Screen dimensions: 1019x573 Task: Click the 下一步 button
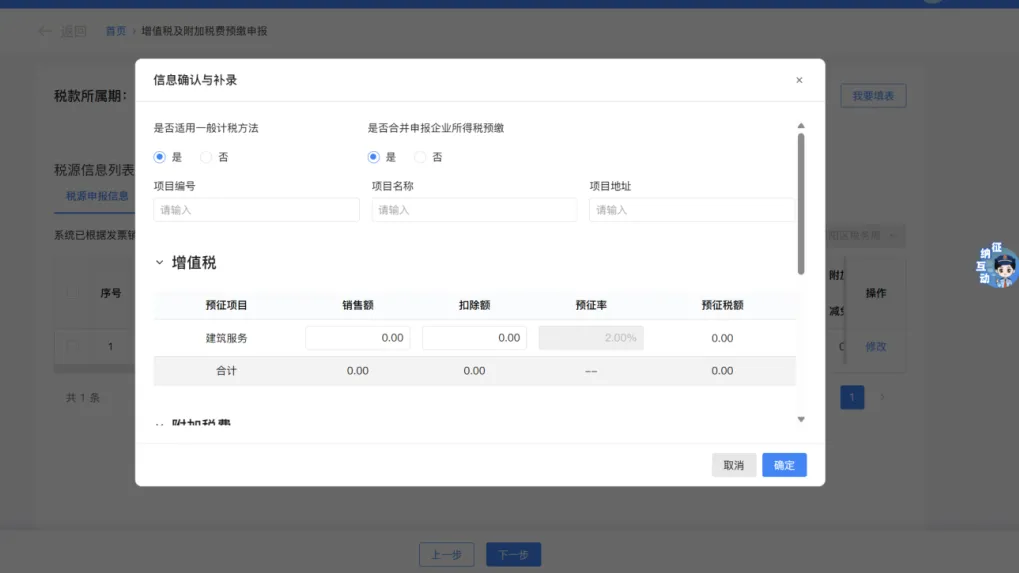513,554
